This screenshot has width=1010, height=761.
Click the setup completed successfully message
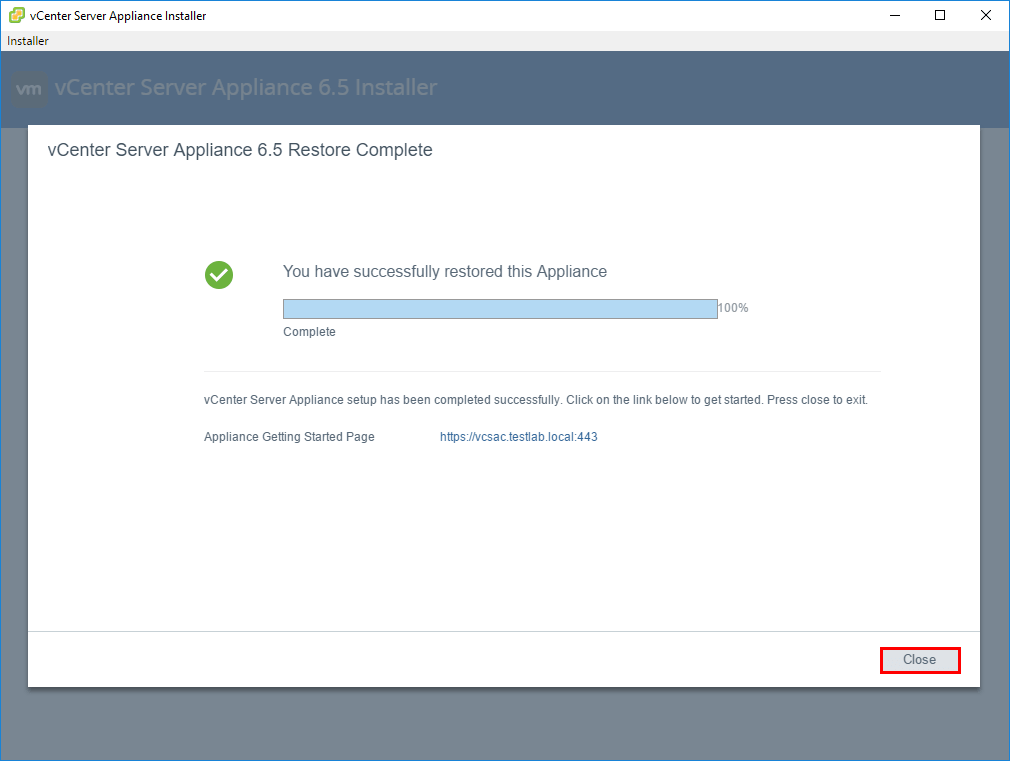(x=536, y=400)
